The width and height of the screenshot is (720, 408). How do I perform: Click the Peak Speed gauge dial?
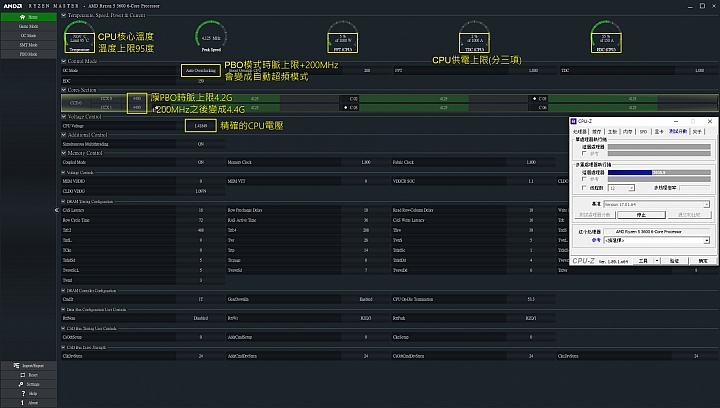click(211, 36)
